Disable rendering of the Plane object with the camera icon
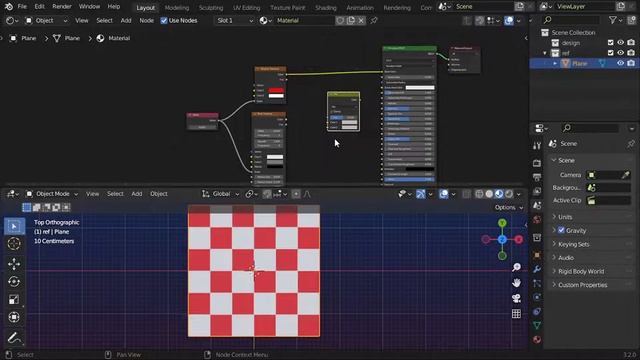The image size is (640, 360). click(x=631, y=63)
